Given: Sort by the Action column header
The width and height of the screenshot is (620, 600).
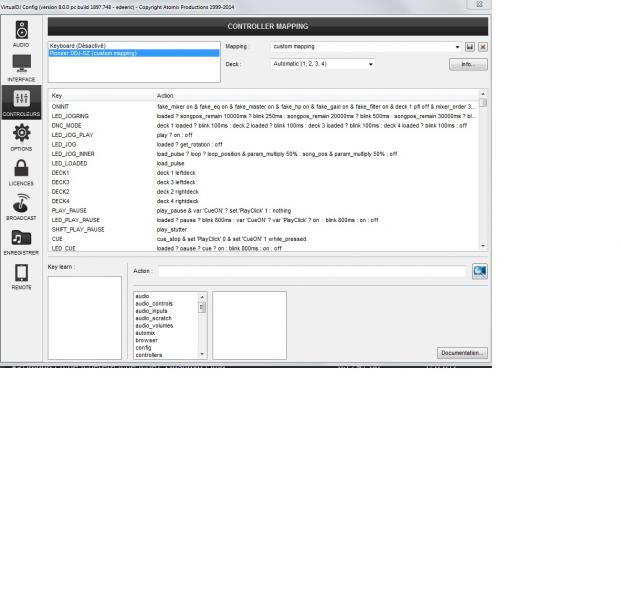Looking at the screenshot, I should point(316,96).
